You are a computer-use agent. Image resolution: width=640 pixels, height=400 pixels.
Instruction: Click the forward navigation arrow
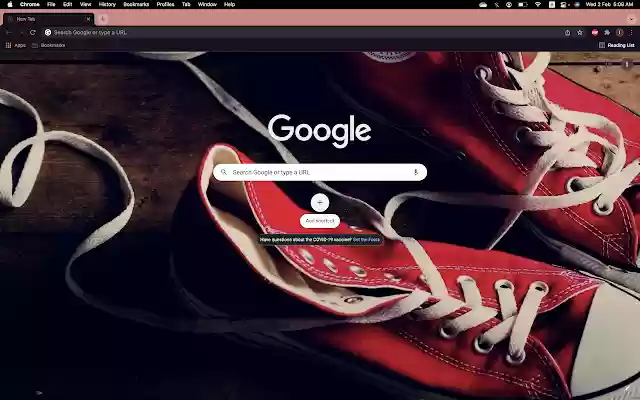coord(21,32)
